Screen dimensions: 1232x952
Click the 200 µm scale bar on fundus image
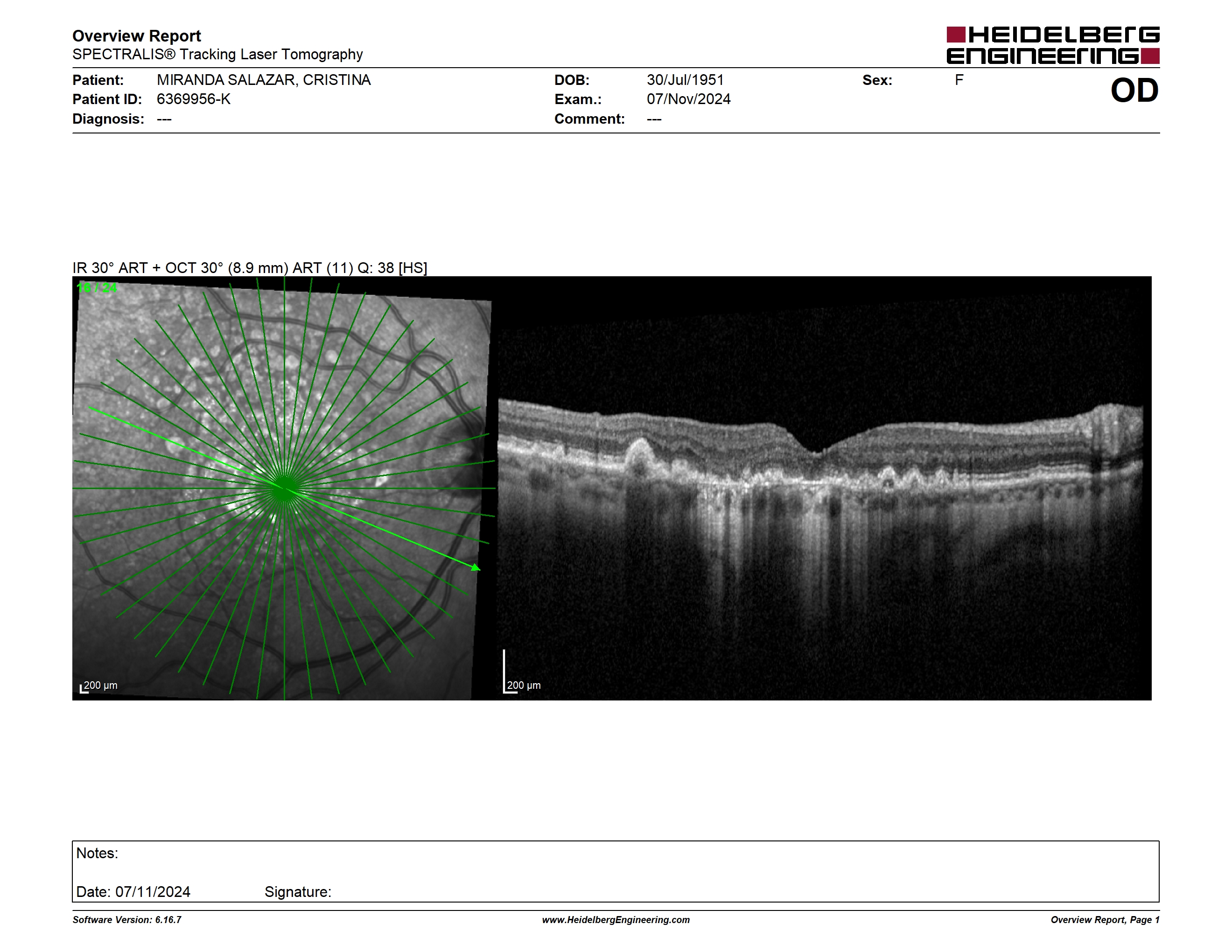pyautogui.click(x=99, y=686)
